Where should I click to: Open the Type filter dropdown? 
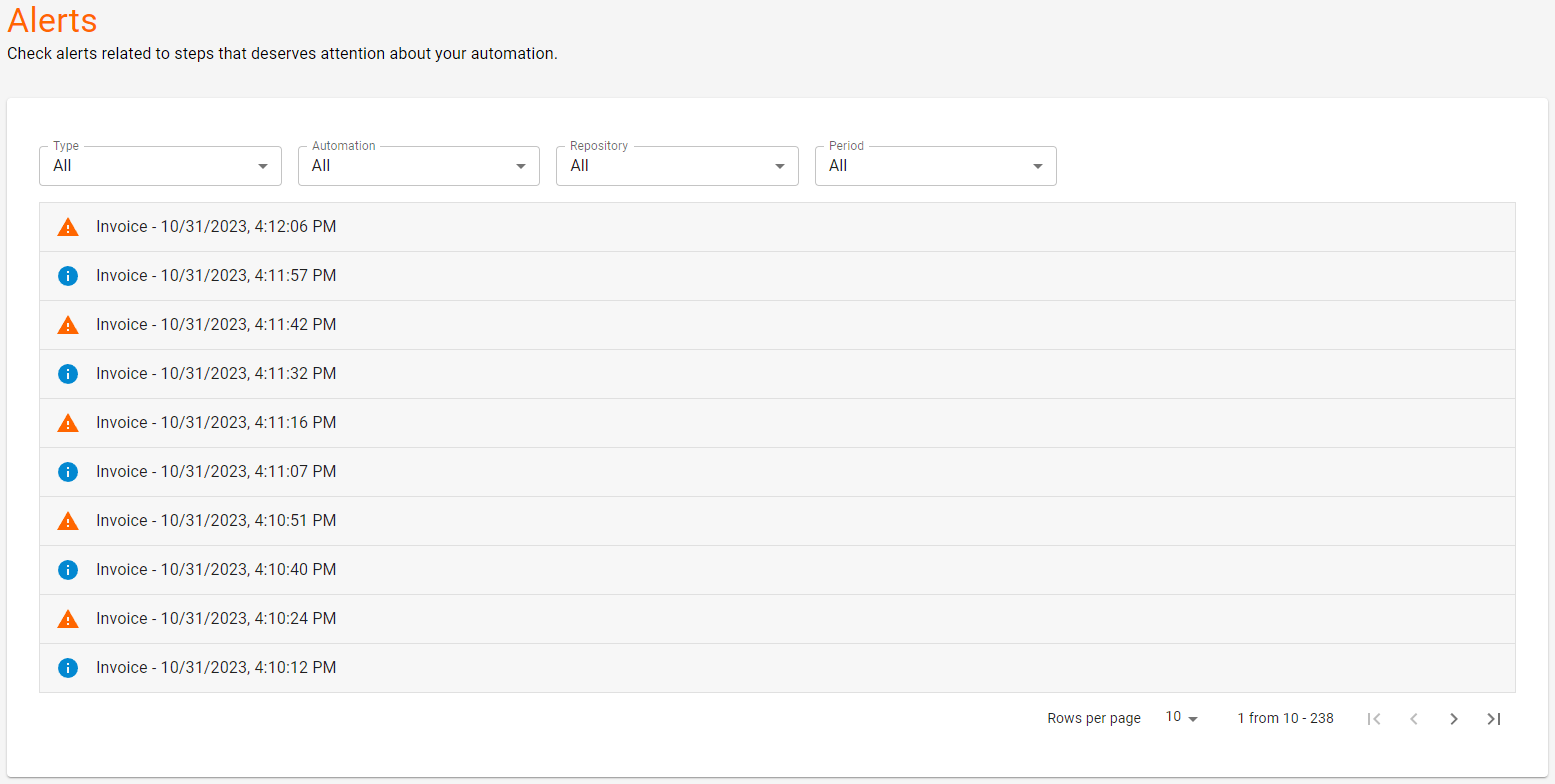[x=160, y=166]
